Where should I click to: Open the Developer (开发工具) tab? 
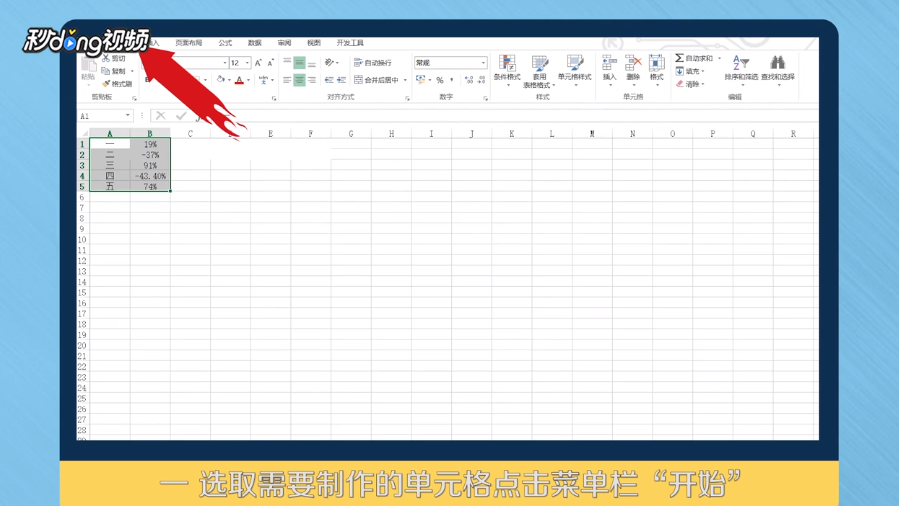[350, 43]
